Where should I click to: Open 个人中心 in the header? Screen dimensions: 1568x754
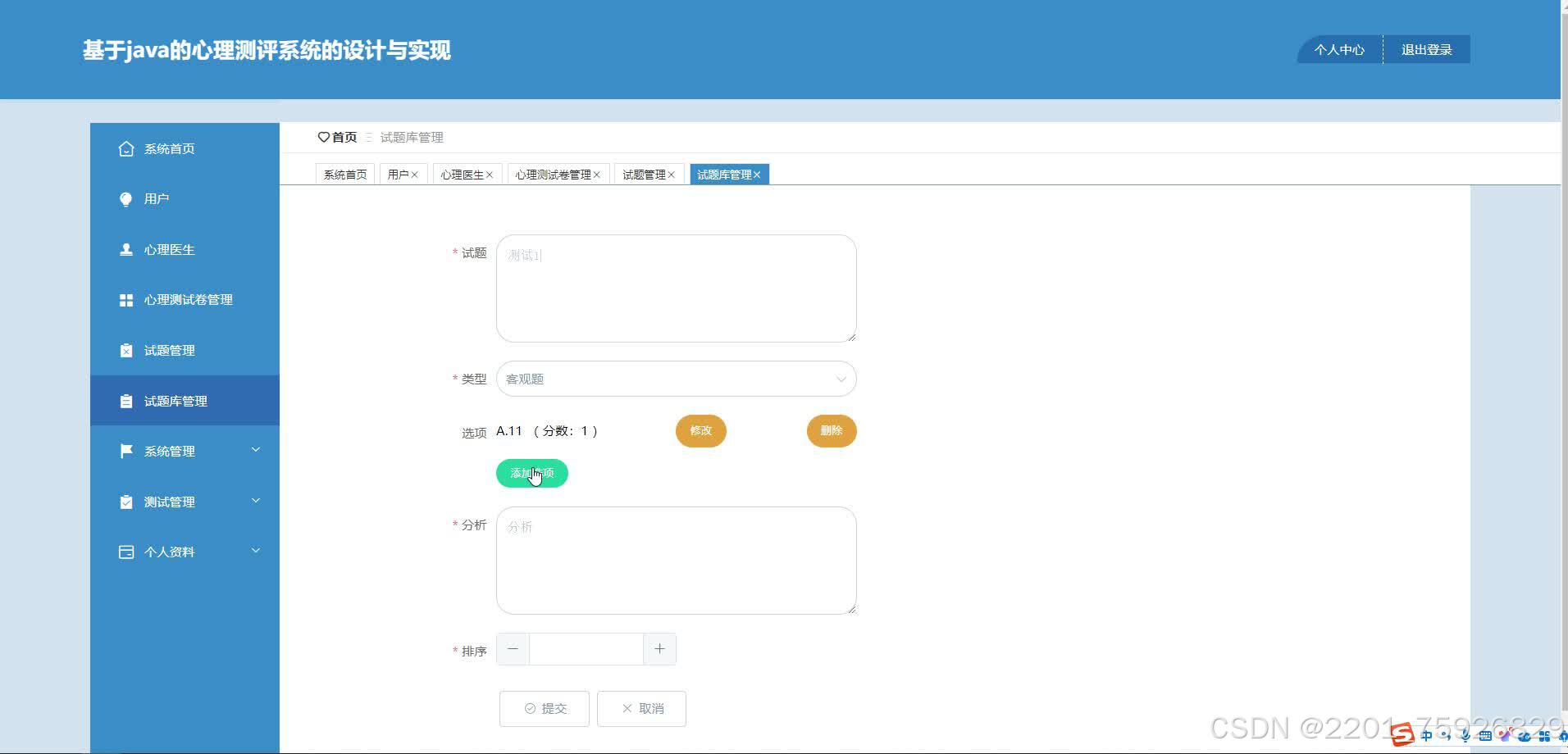(1339, 50)
